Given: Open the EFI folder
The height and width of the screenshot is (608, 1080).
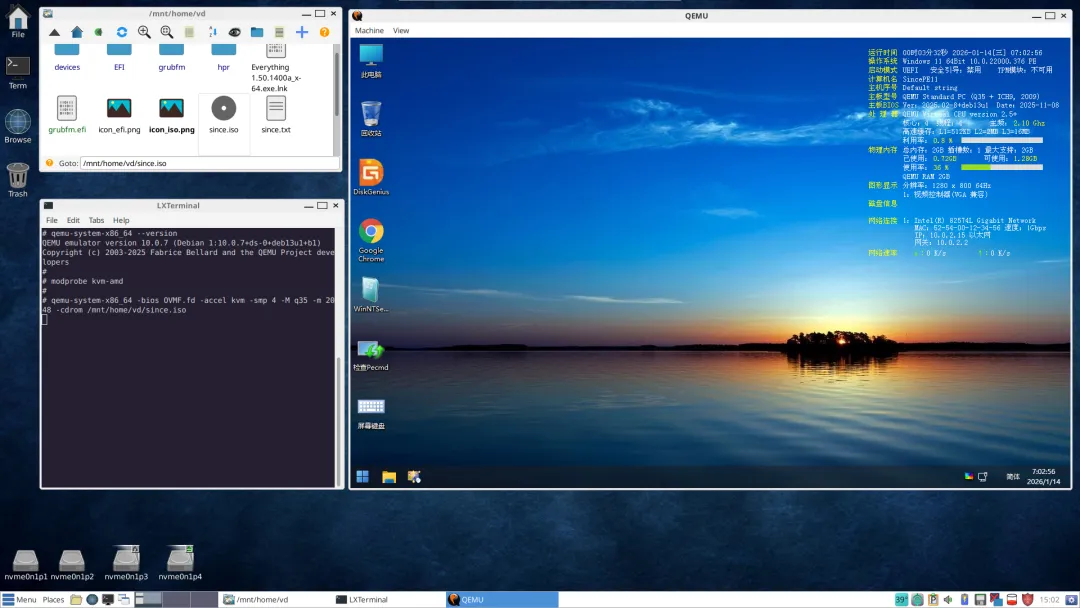Looking at the screenshot, I should point(119,59).
